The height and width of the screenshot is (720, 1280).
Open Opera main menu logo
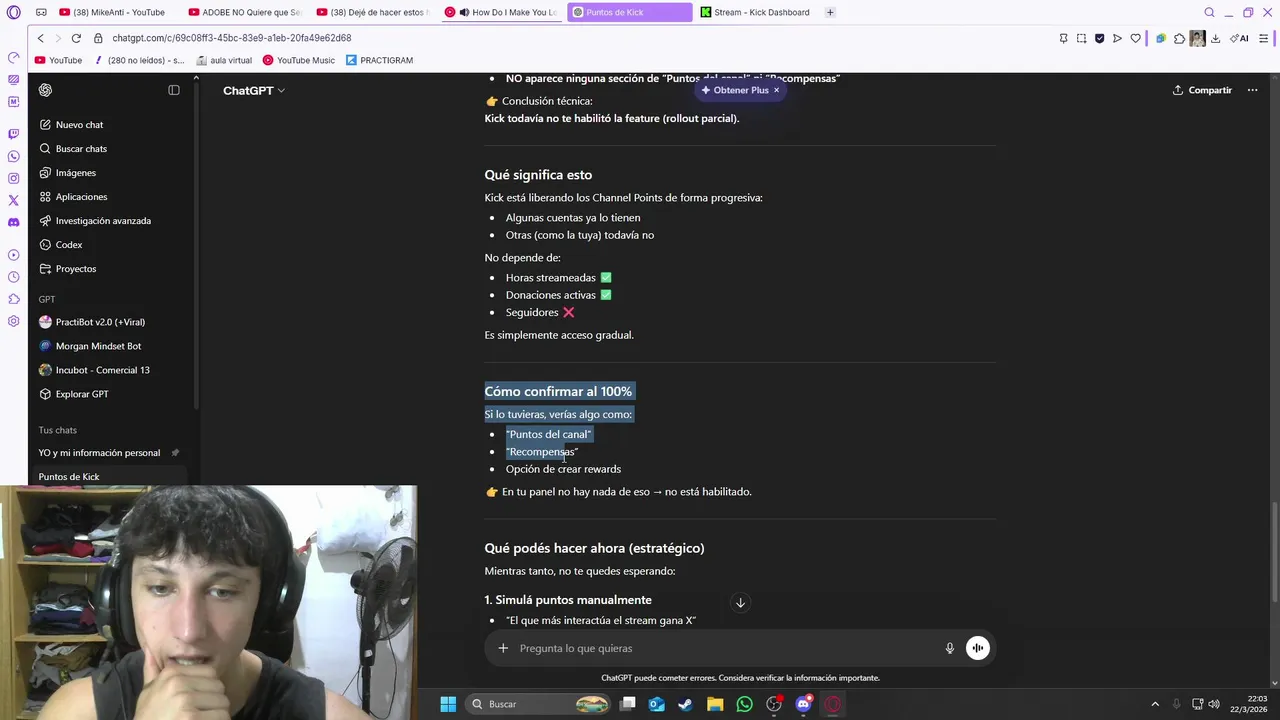coord(13,12)
